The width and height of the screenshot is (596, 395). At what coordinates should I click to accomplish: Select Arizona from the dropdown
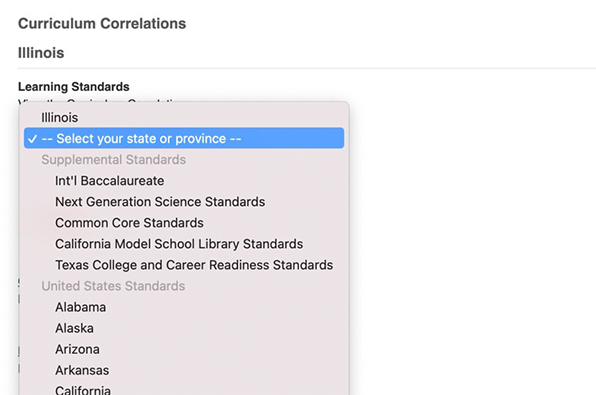[x=184, y=349]
